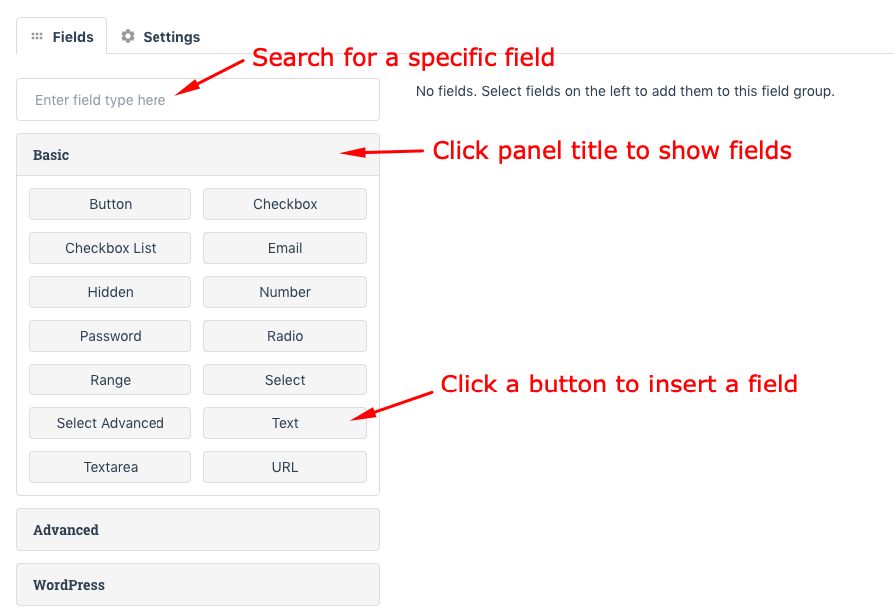This screenshot has width=894, height=616.
Task: Select the Fields tab
Action: [x=70, y=36]
